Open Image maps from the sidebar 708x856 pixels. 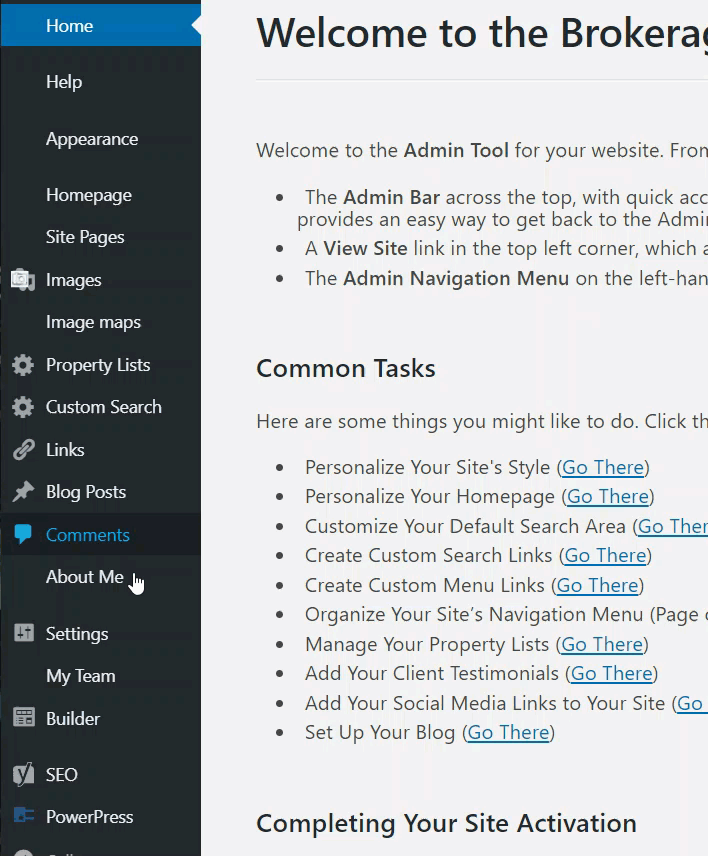pyautogui.click(x=93, y=322)
